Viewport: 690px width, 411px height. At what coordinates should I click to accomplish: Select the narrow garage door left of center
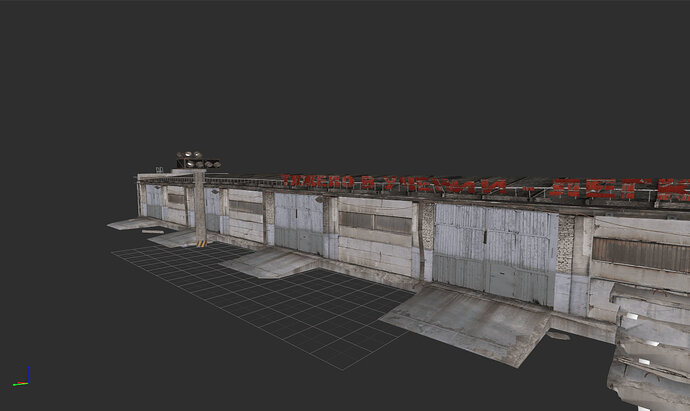(x=298, y=224)
